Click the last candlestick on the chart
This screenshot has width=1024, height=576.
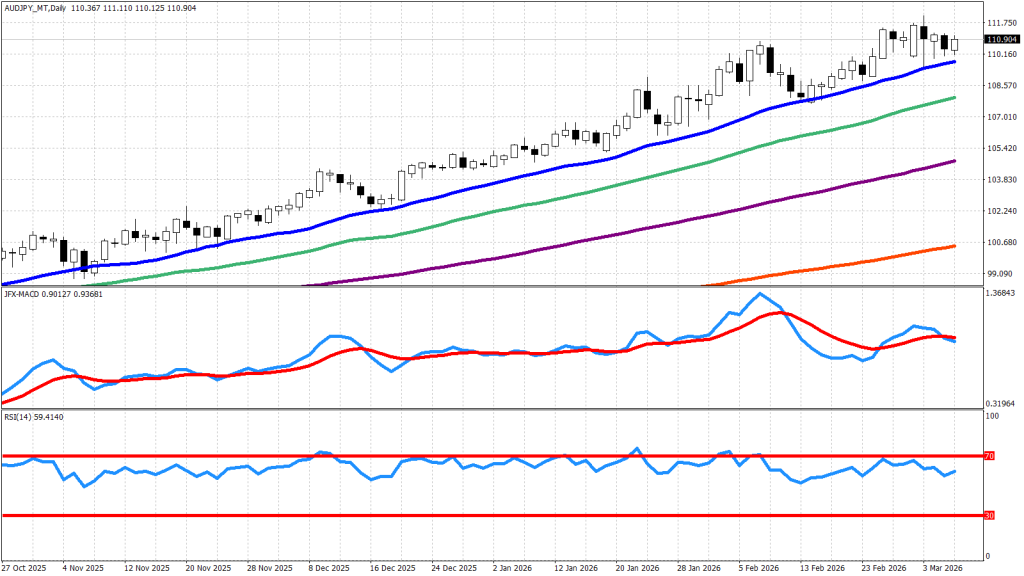[x=954, y=44]
